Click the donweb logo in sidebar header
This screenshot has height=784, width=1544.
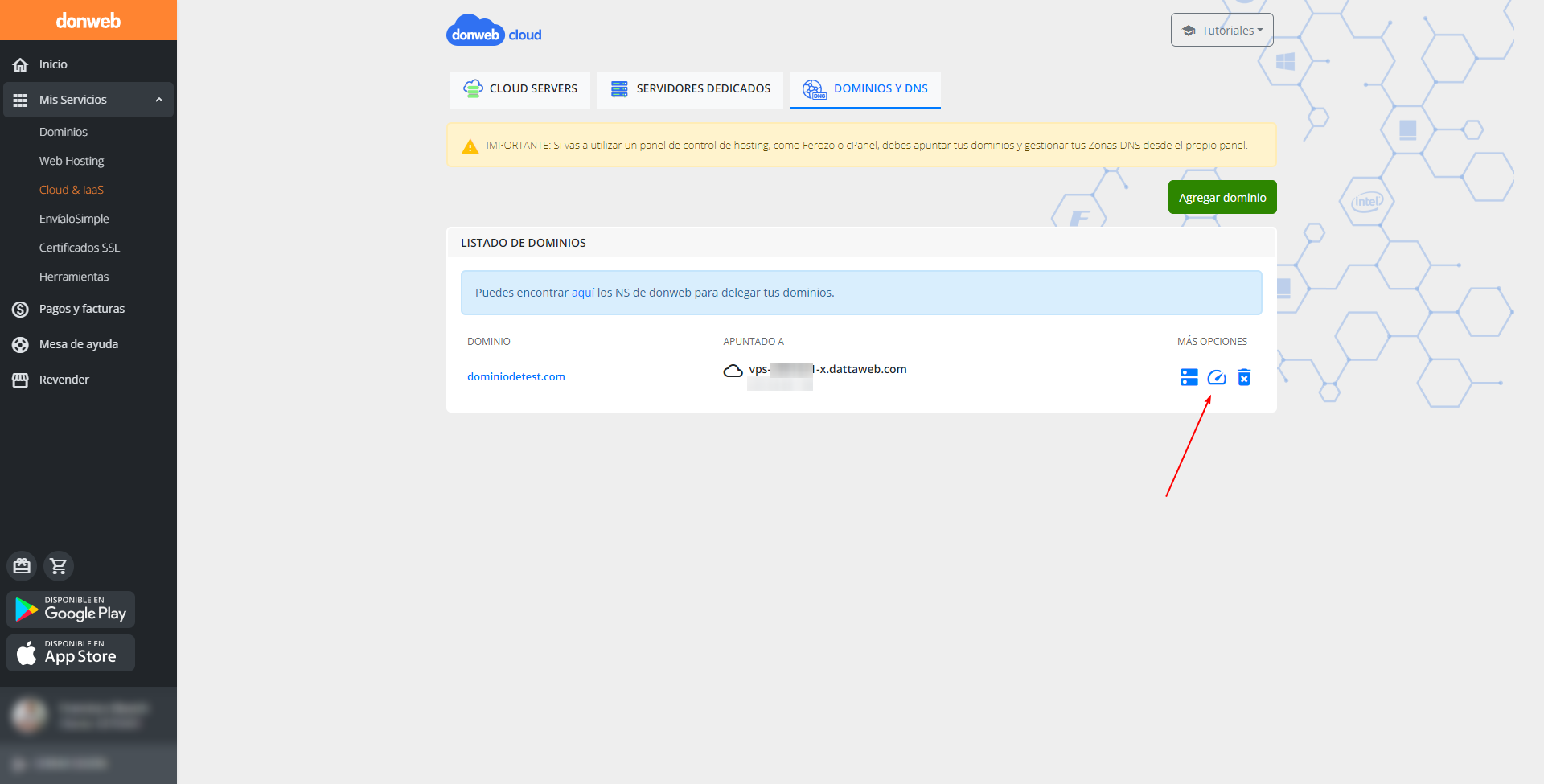[88, 21]
